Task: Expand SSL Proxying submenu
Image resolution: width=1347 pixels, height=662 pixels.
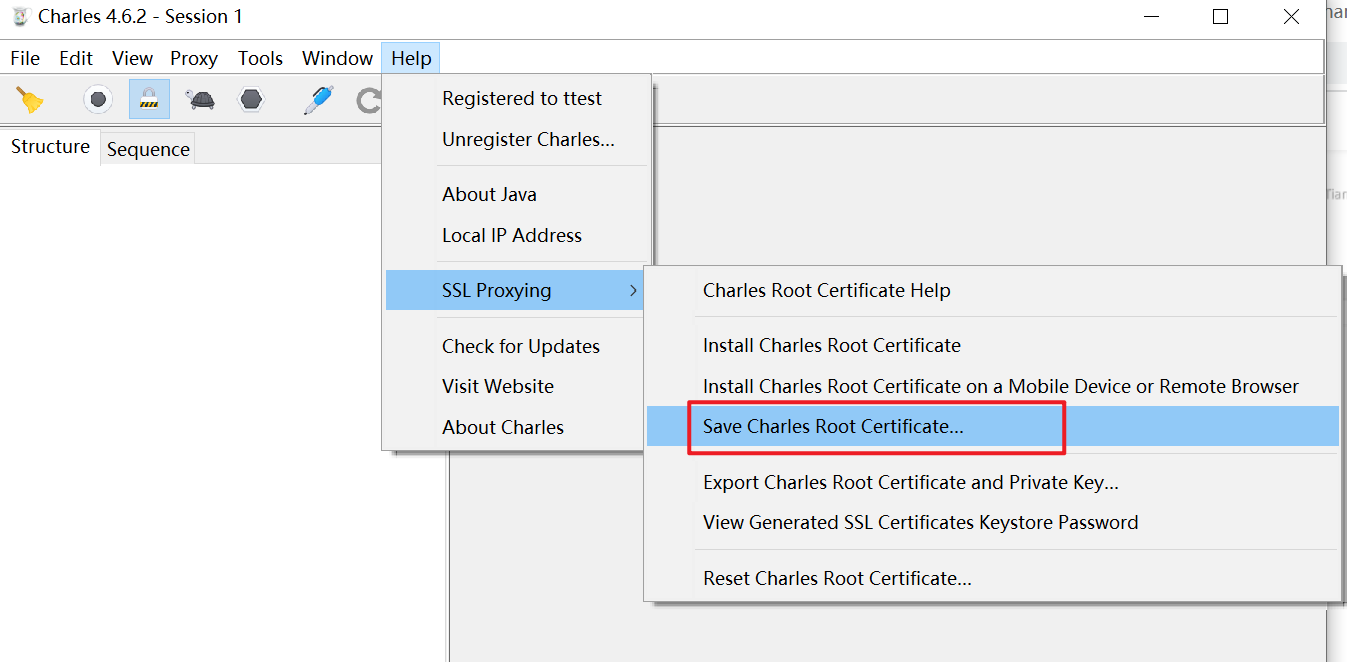Action: [x=517, y=290]
